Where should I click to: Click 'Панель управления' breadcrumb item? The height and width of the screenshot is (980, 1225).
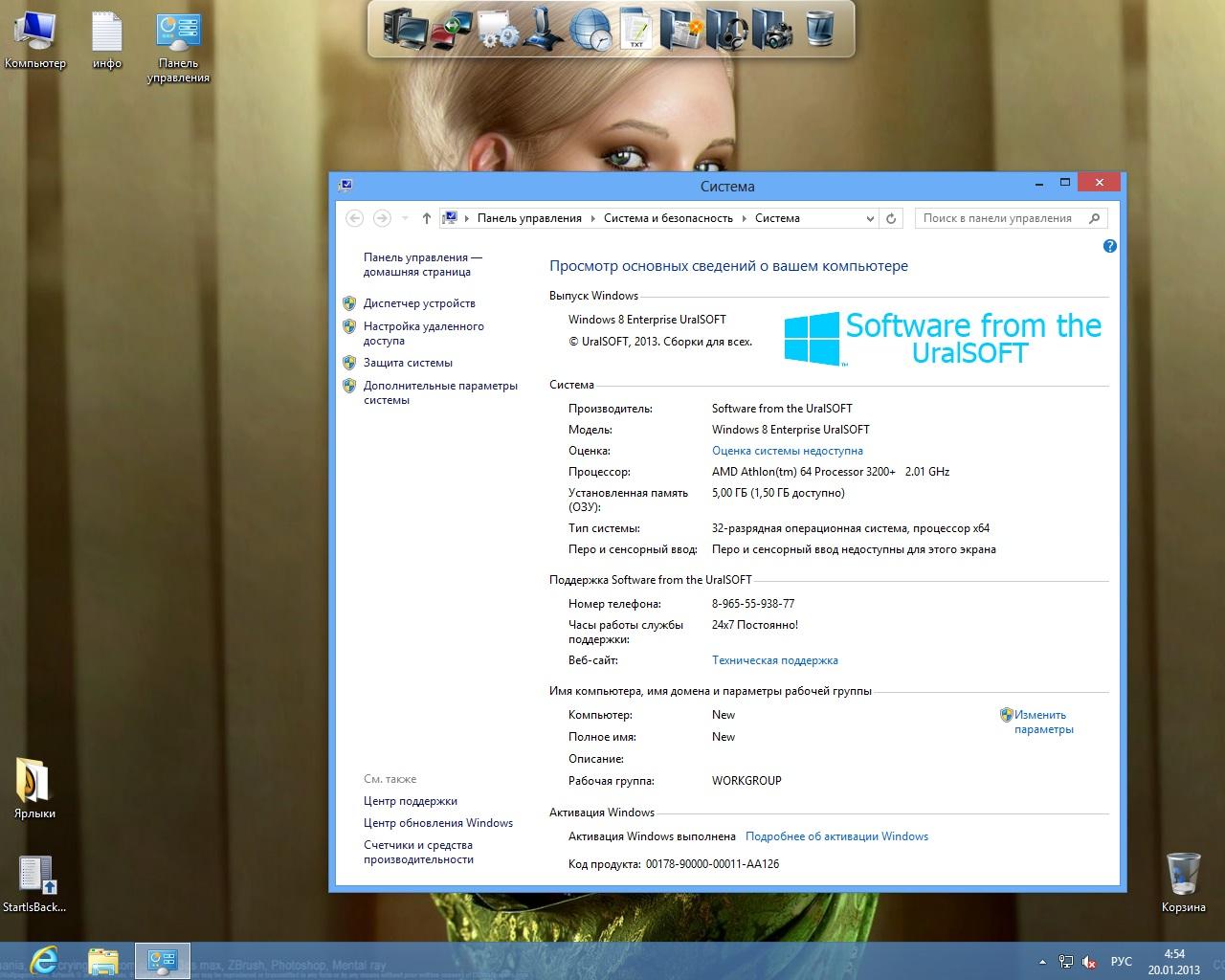[529, 218]
